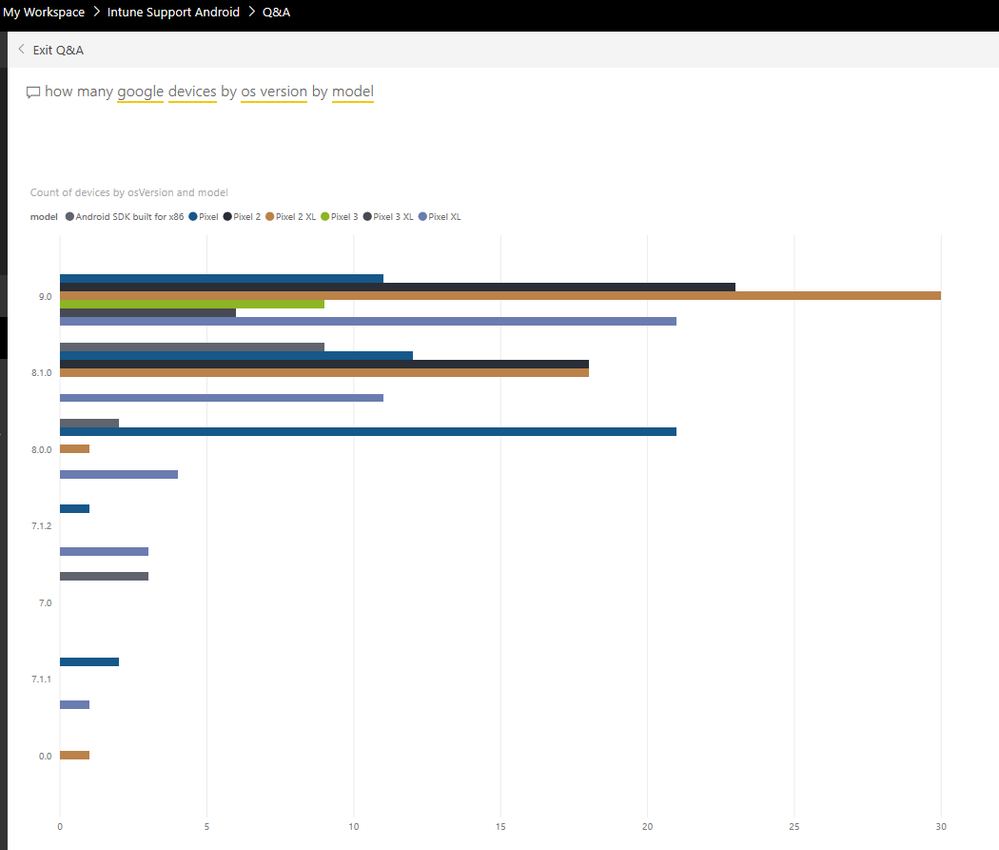Viewport: 999px width, 850px height.
Task: Click the Pixel 3 XL legend color dot
Action: click(x=368, y=217)
